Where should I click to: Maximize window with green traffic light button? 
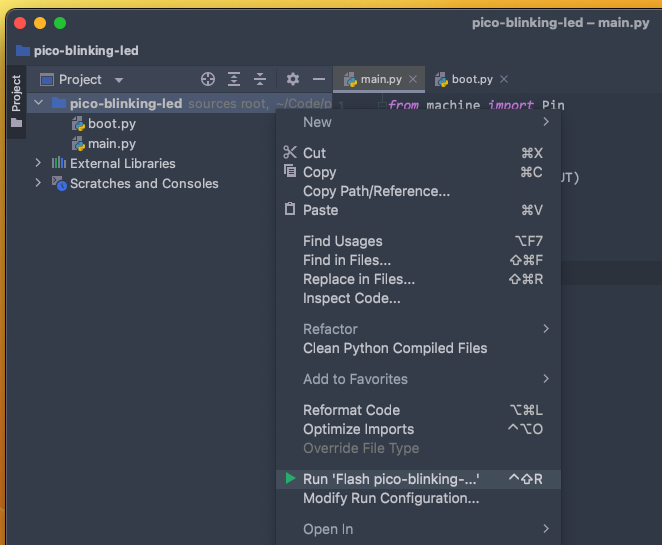pyautogui.click(x=60, y=23)
